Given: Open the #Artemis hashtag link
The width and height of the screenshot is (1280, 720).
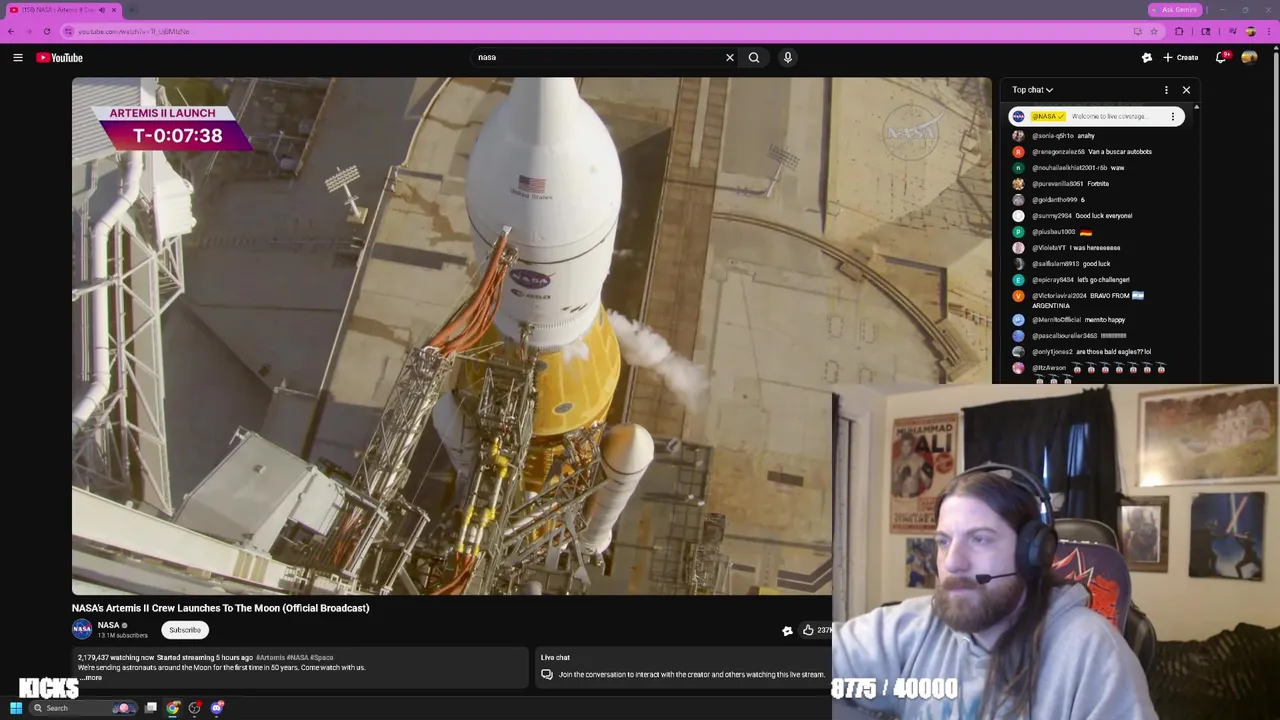Looking at the screenshot, I should 270,657.
